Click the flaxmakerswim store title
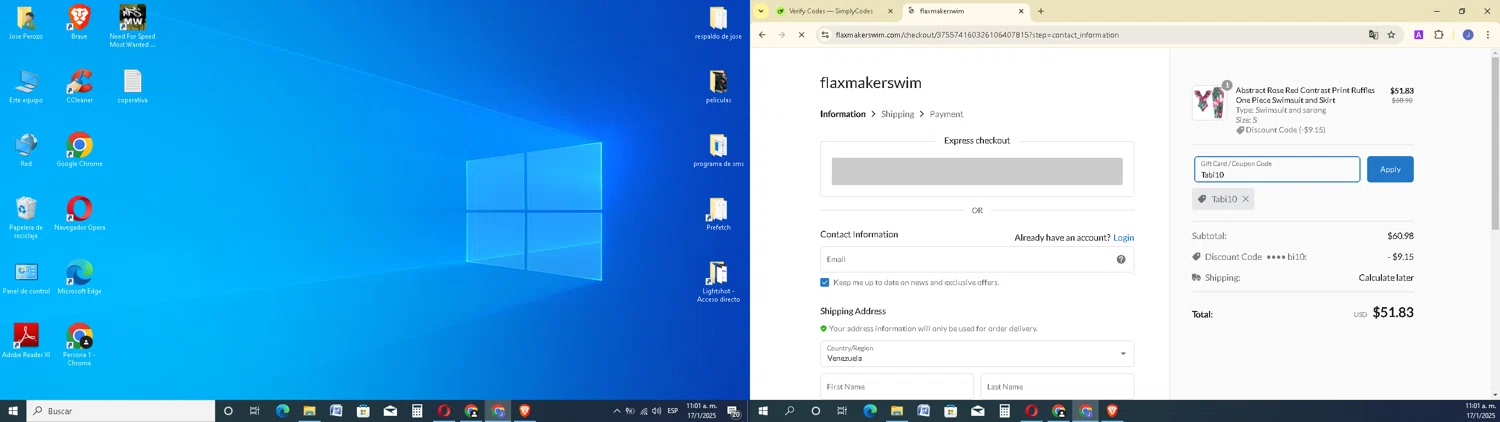This screenshot has height=422, width=1500. pos(871,83)
